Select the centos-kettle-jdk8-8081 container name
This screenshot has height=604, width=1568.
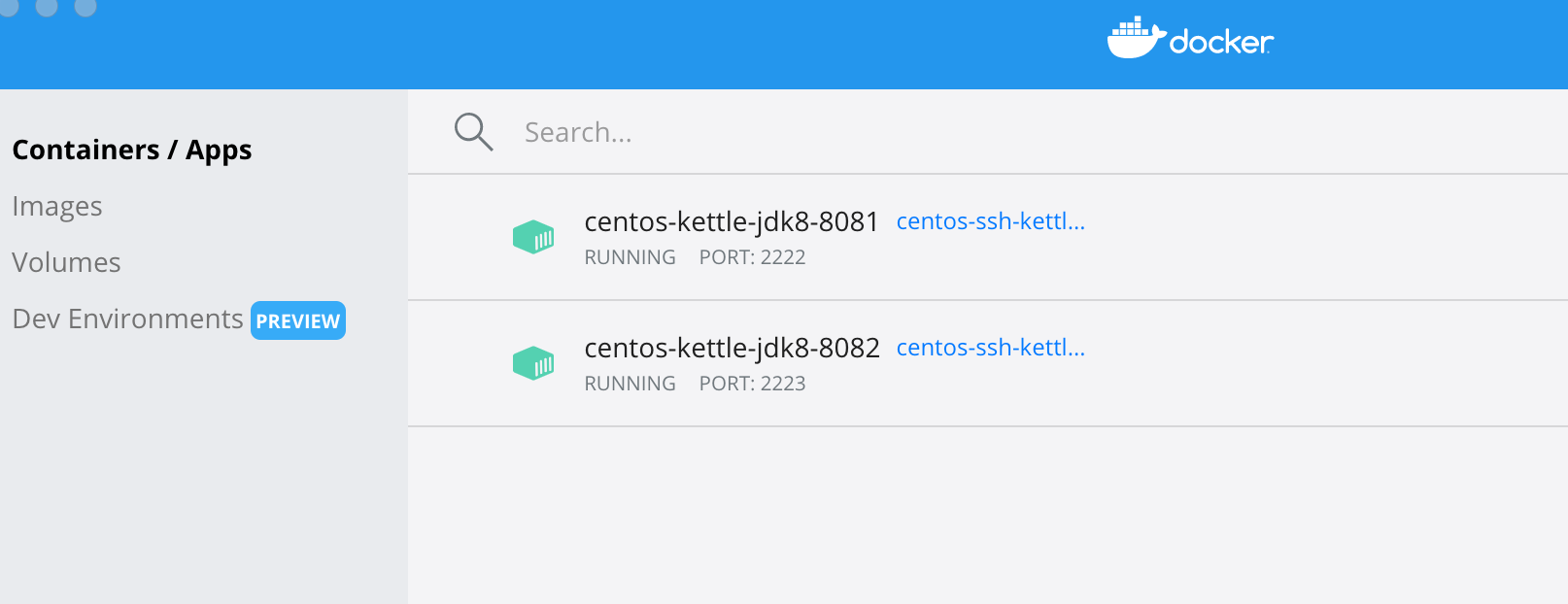point(731,222)
